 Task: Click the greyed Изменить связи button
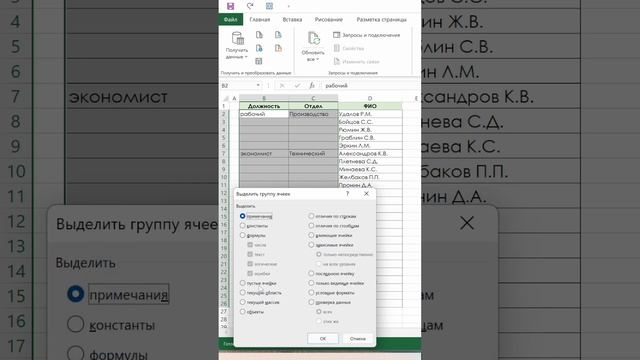(356, 62)
